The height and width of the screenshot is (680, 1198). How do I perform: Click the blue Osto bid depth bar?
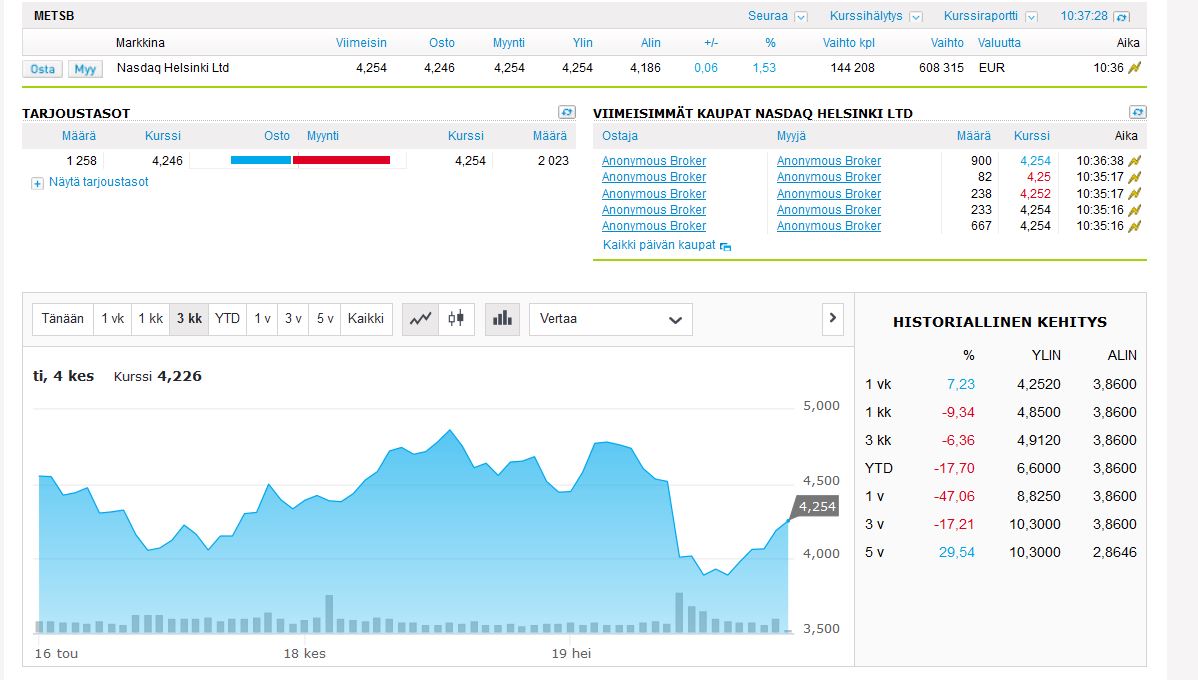(x=261, y=160)
